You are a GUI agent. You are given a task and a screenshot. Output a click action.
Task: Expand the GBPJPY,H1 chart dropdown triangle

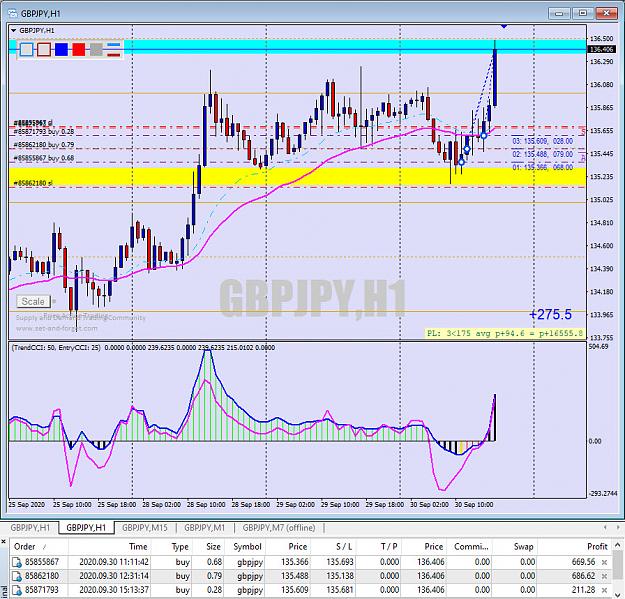tap(14, 30)
